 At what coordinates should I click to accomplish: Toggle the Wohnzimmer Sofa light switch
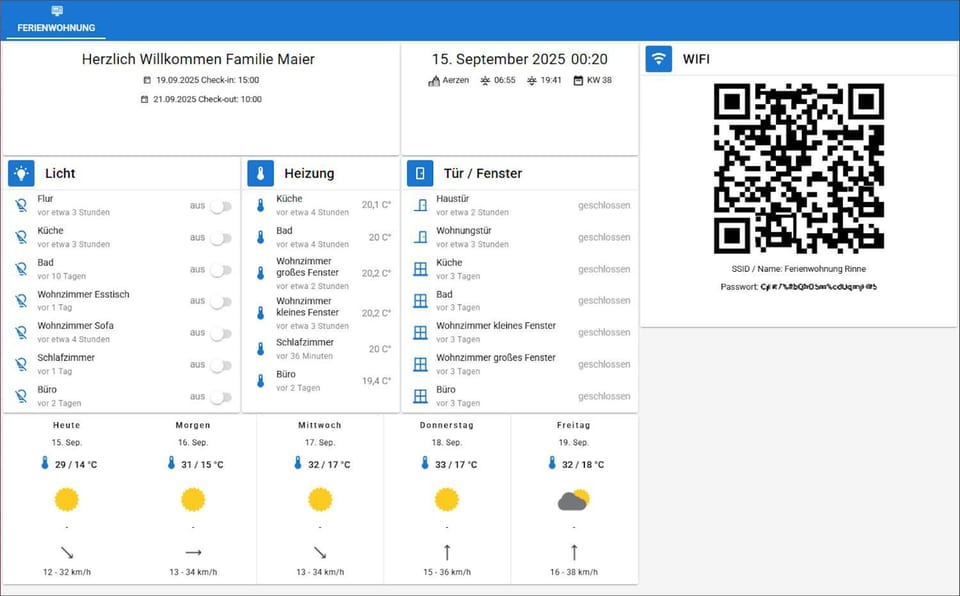pyautogui.click(x=220, y=334)
